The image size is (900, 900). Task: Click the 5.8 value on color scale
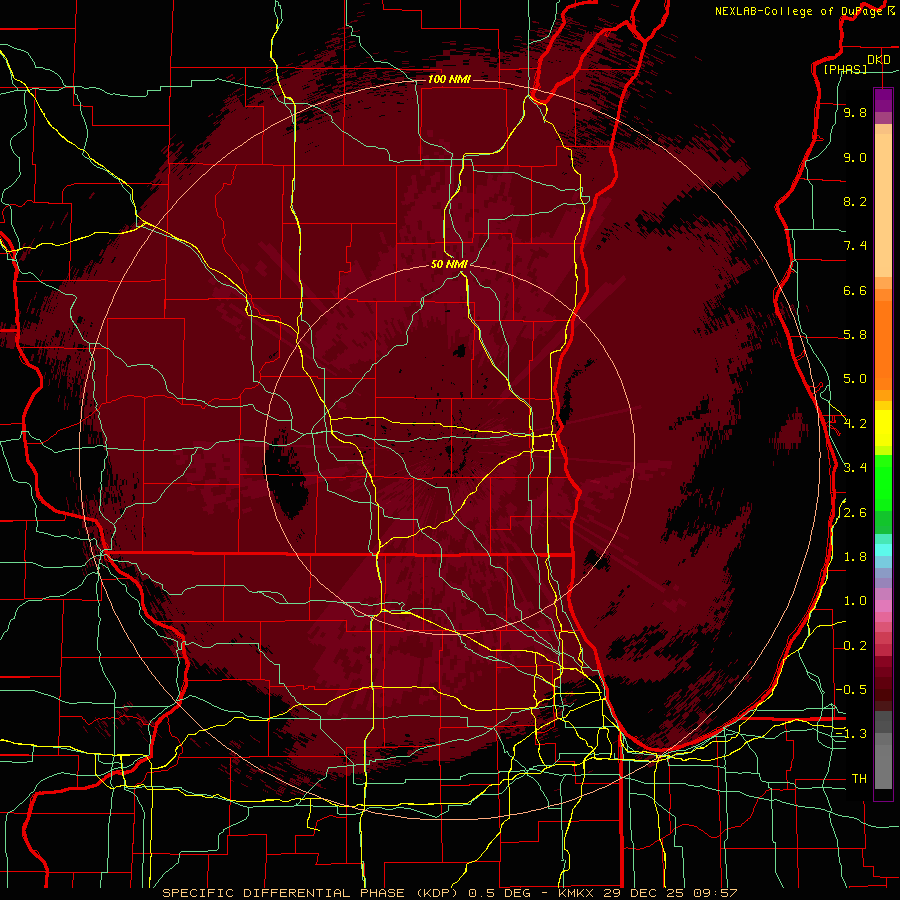point(855,335)
